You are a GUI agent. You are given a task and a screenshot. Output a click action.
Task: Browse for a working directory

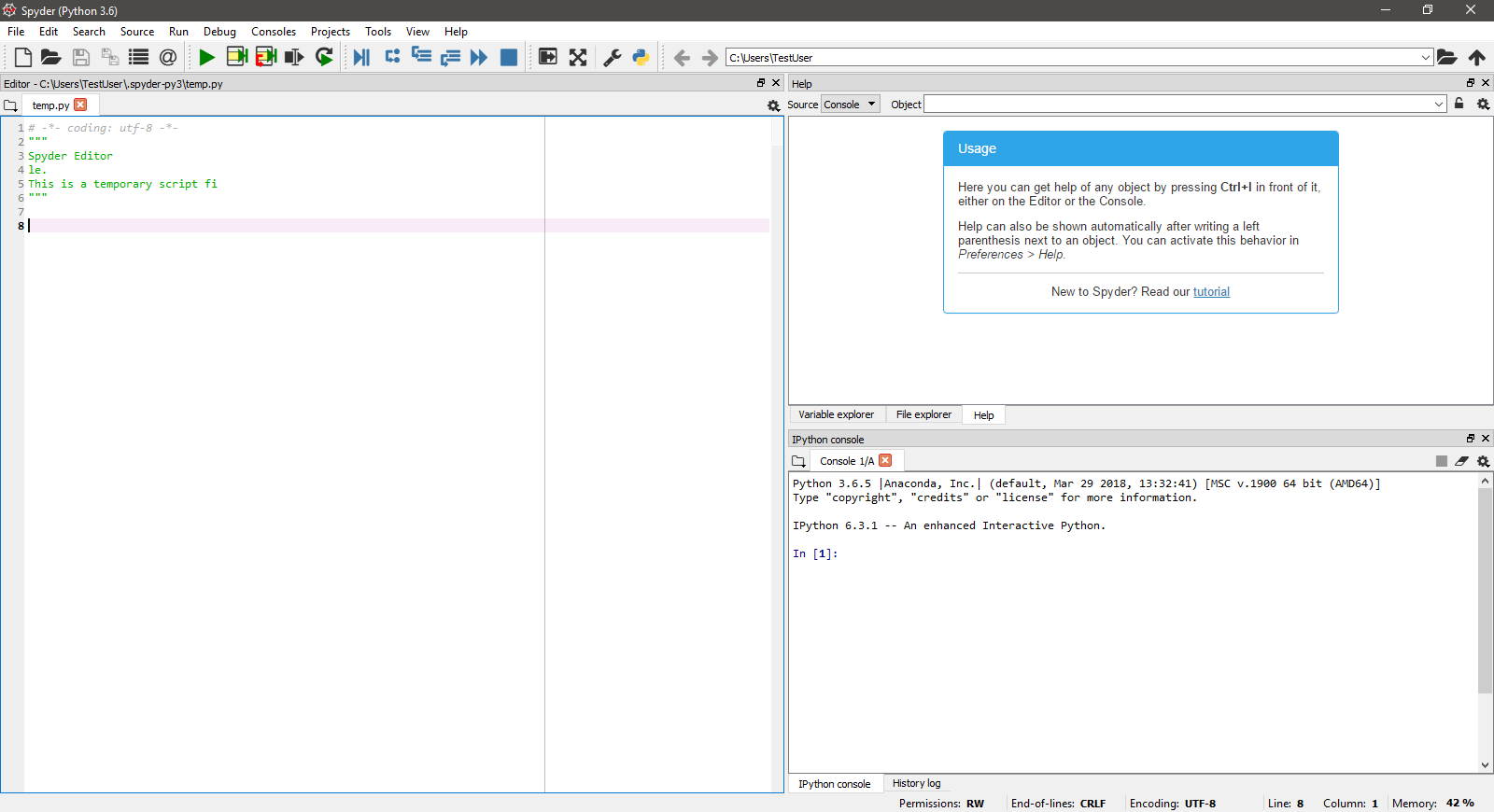tap(1447, 57)
